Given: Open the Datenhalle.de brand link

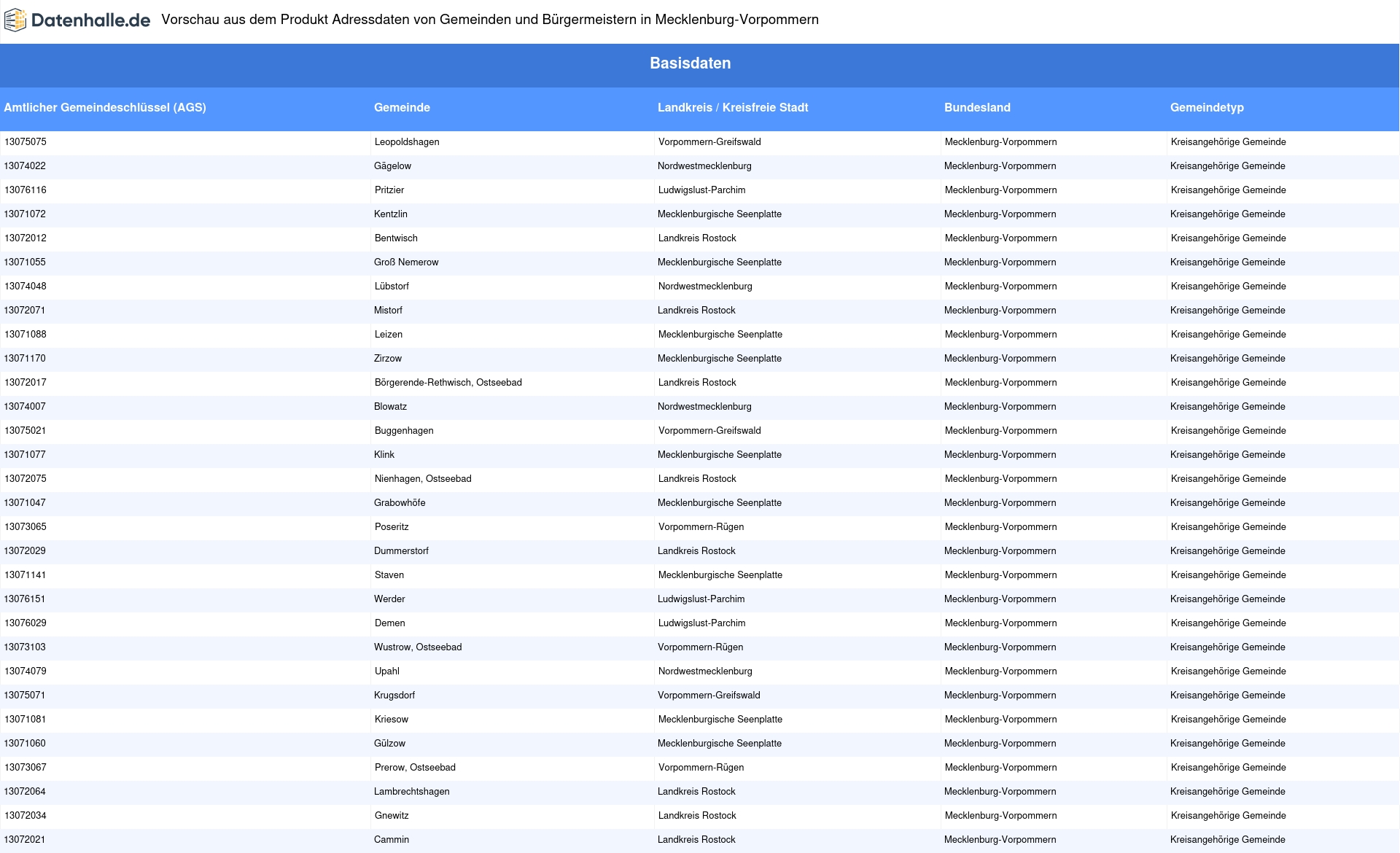Looking at the screenshot, I should point(77,20).
